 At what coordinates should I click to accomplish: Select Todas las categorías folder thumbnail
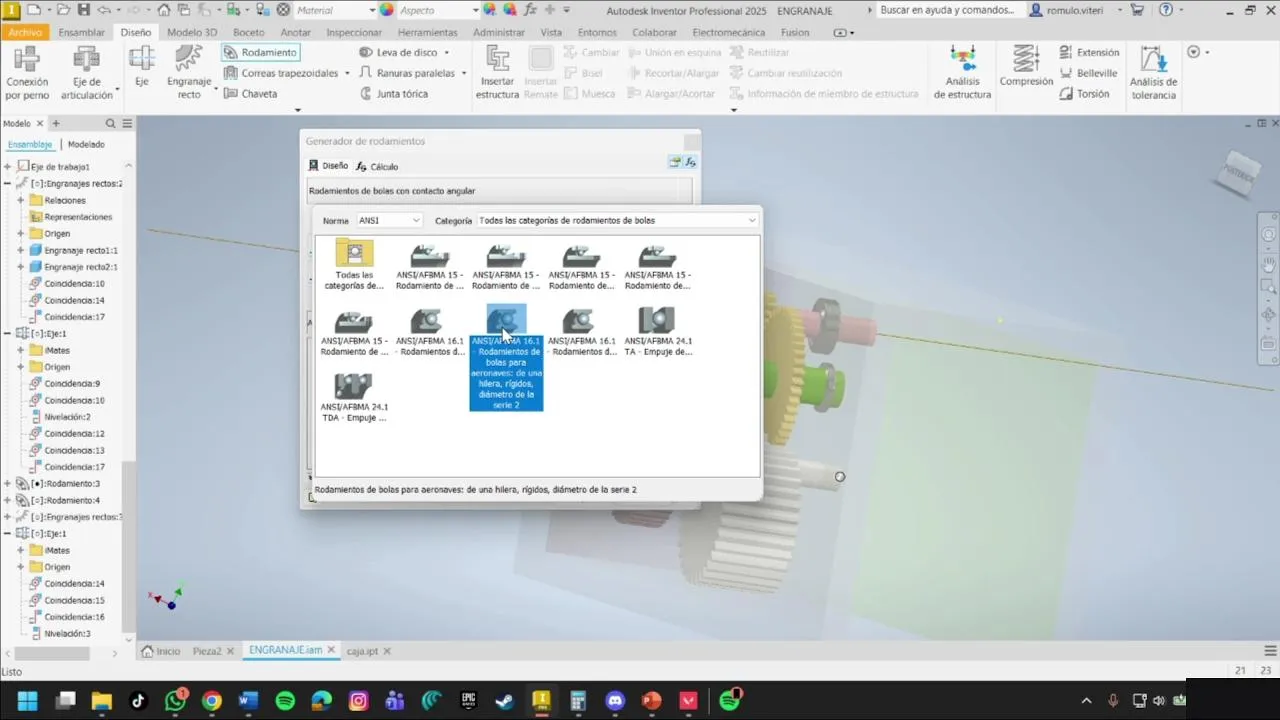tap(354, 265)
